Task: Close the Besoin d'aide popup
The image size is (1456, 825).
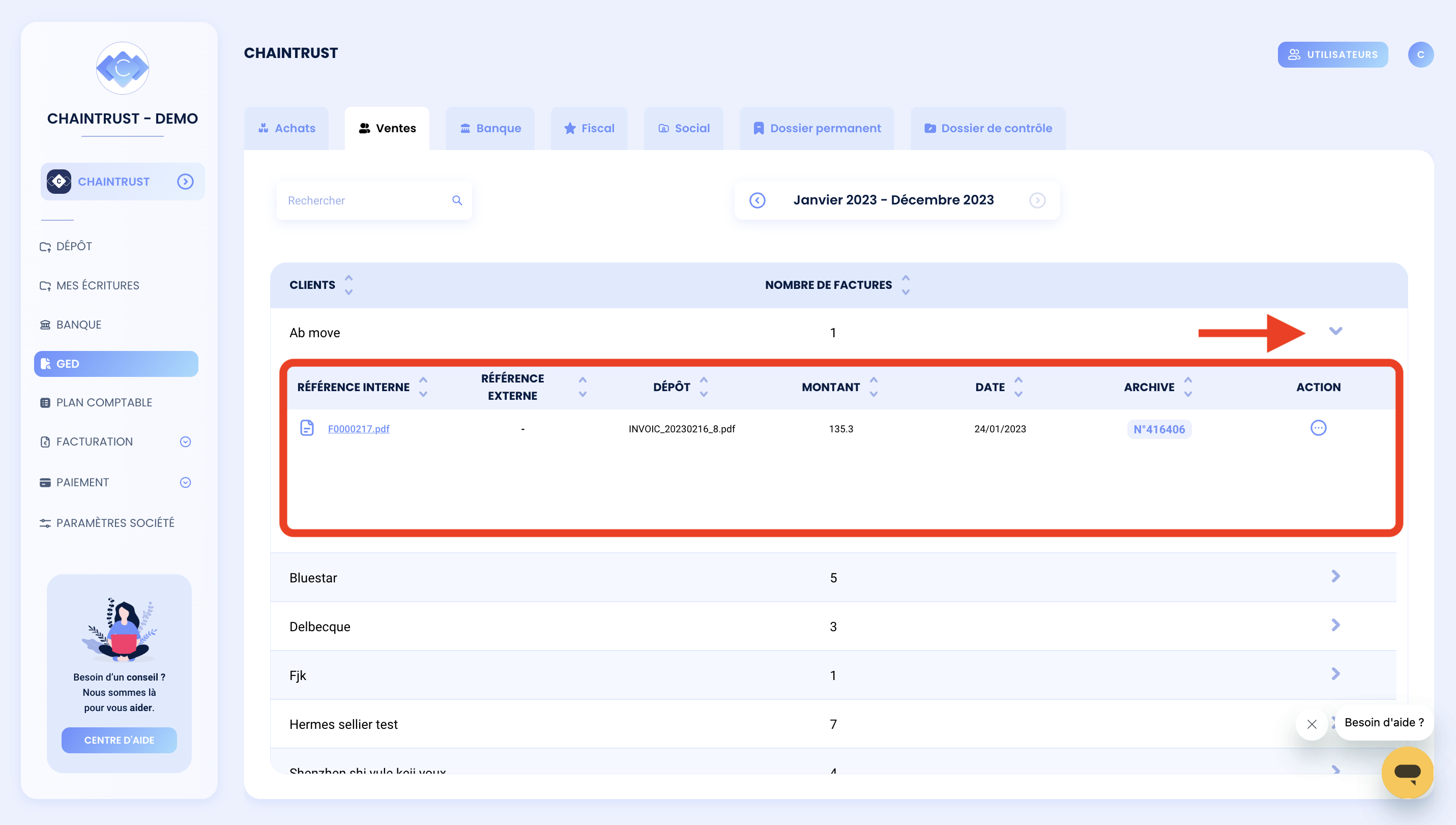Action: pyautogui.click(x=1312, y=724)
